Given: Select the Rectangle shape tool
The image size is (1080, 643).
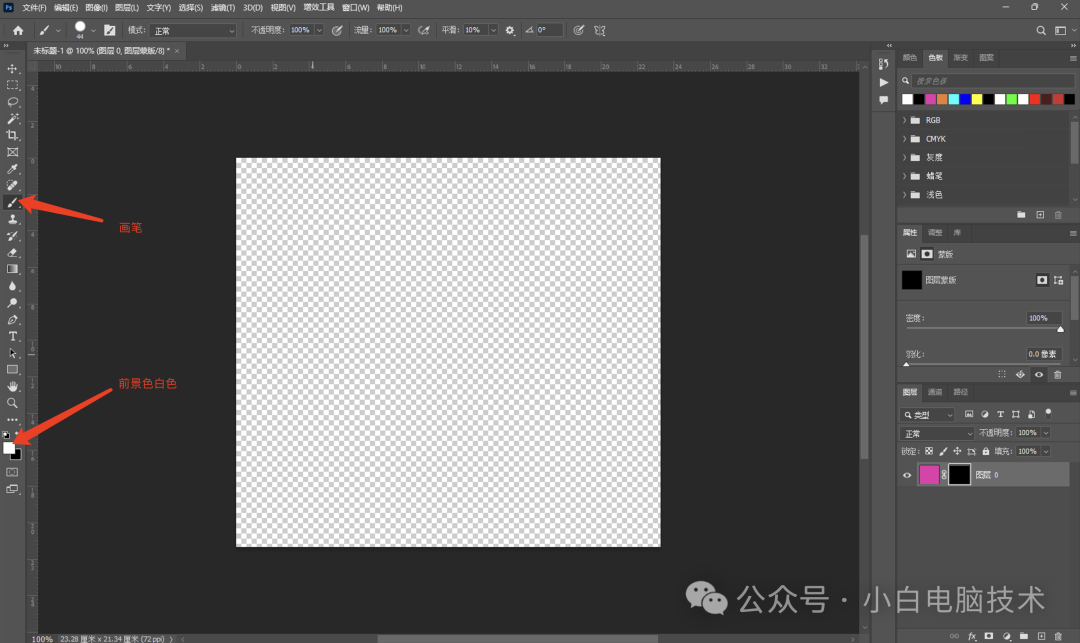Looking at the screenshot, I should [x=12, y=370].
